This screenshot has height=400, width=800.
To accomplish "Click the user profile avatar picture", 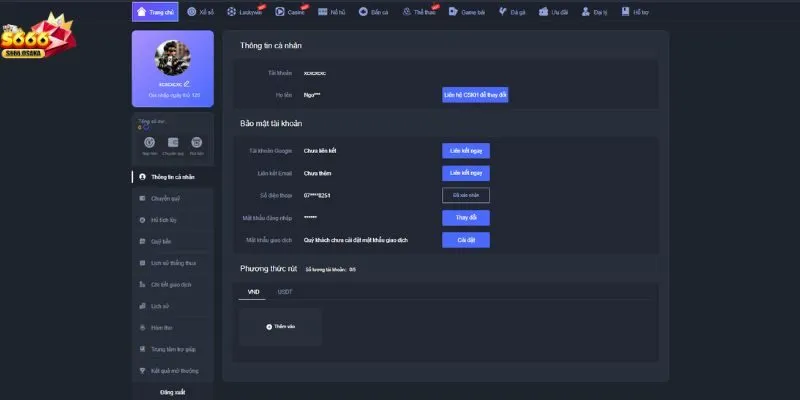I will 172,56.
